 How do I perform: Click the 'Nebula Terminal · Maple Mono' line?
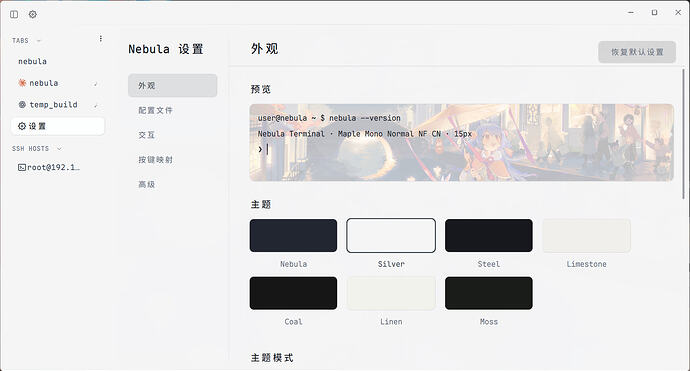pos(365,134)
